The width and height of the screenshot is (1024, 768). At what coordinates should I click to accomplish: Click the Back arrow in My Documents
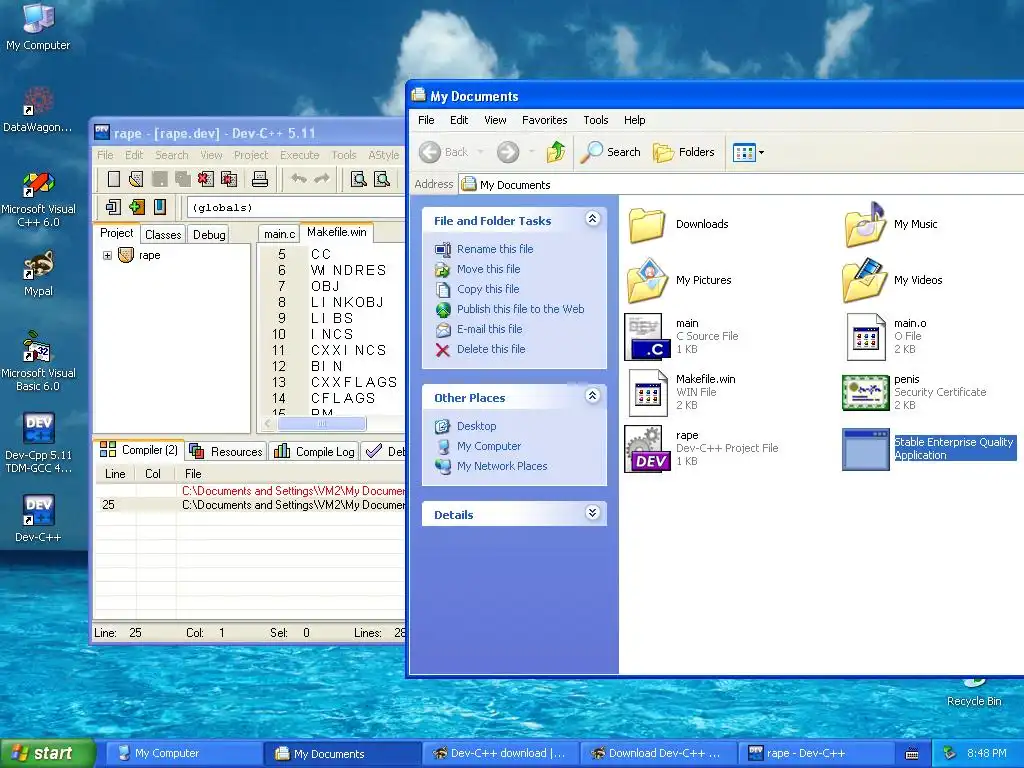pos(430,152)
